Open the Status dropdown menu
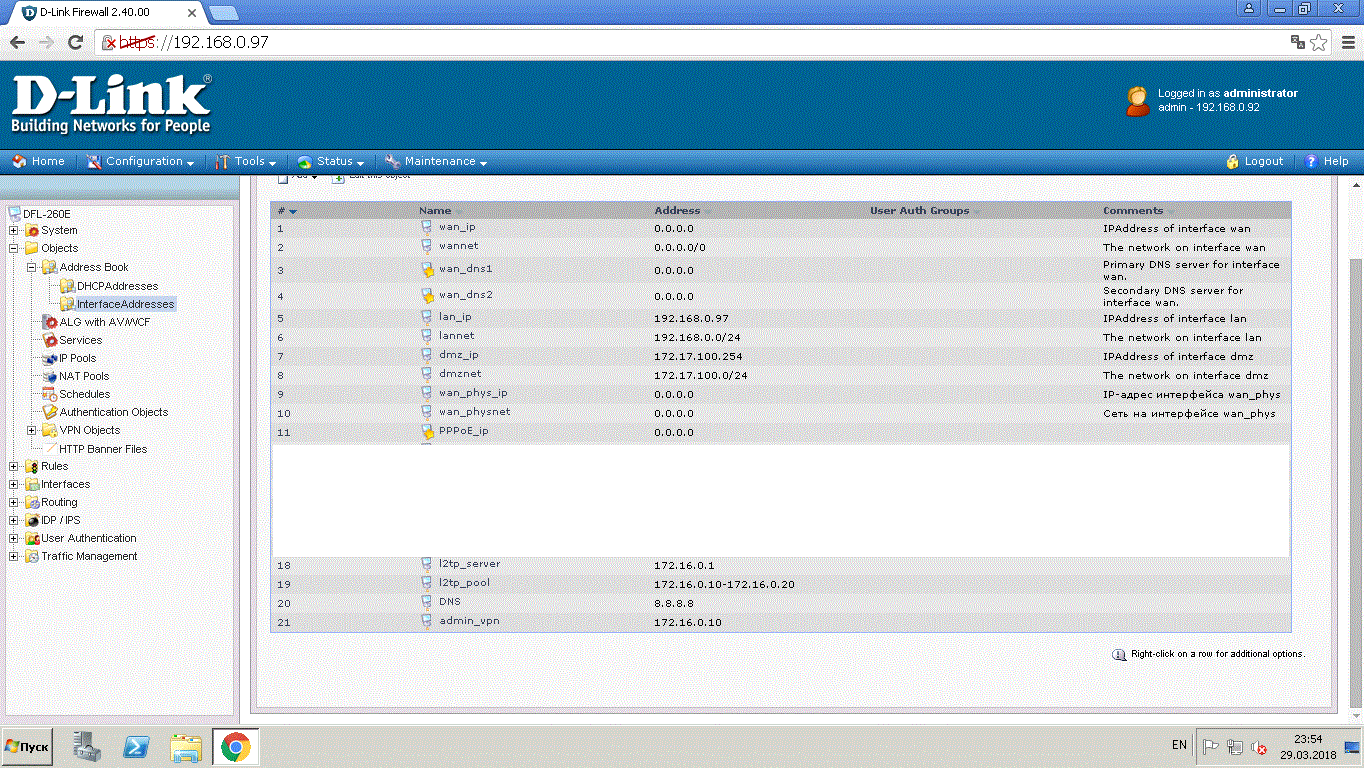The width and height of the screenshot is (1364, 768). click(x=331, y=161)
